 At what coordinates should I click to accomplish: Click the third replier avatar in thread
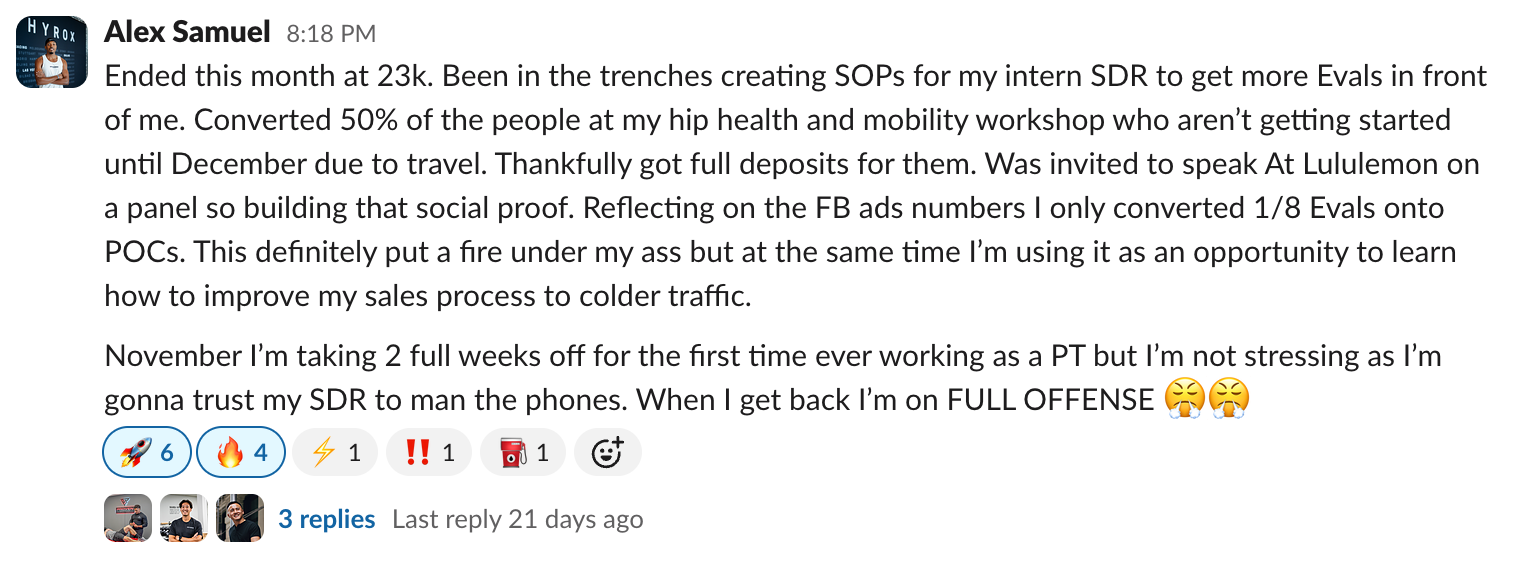239,519
